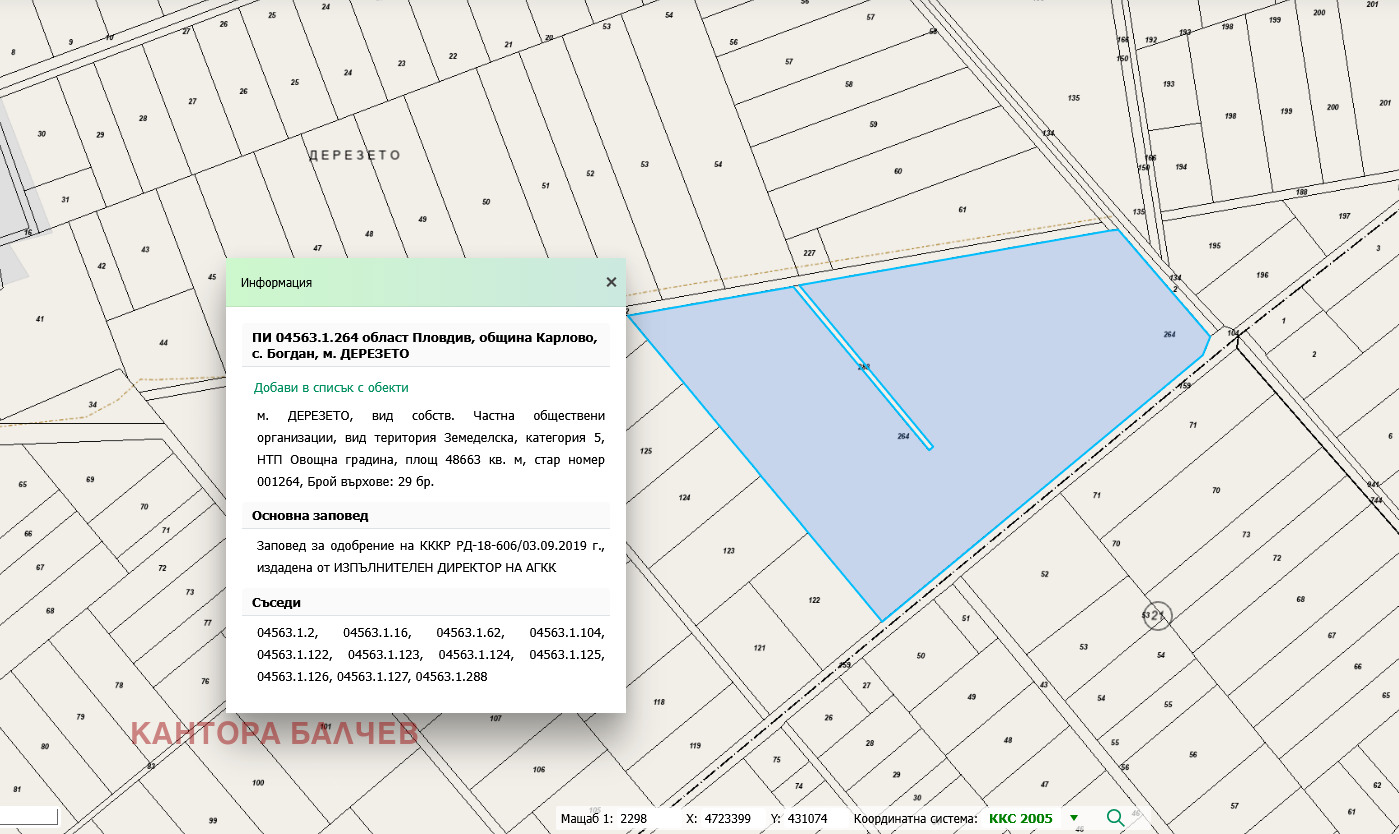Click neighbor ID 04563.1.126

pos(294,677)
